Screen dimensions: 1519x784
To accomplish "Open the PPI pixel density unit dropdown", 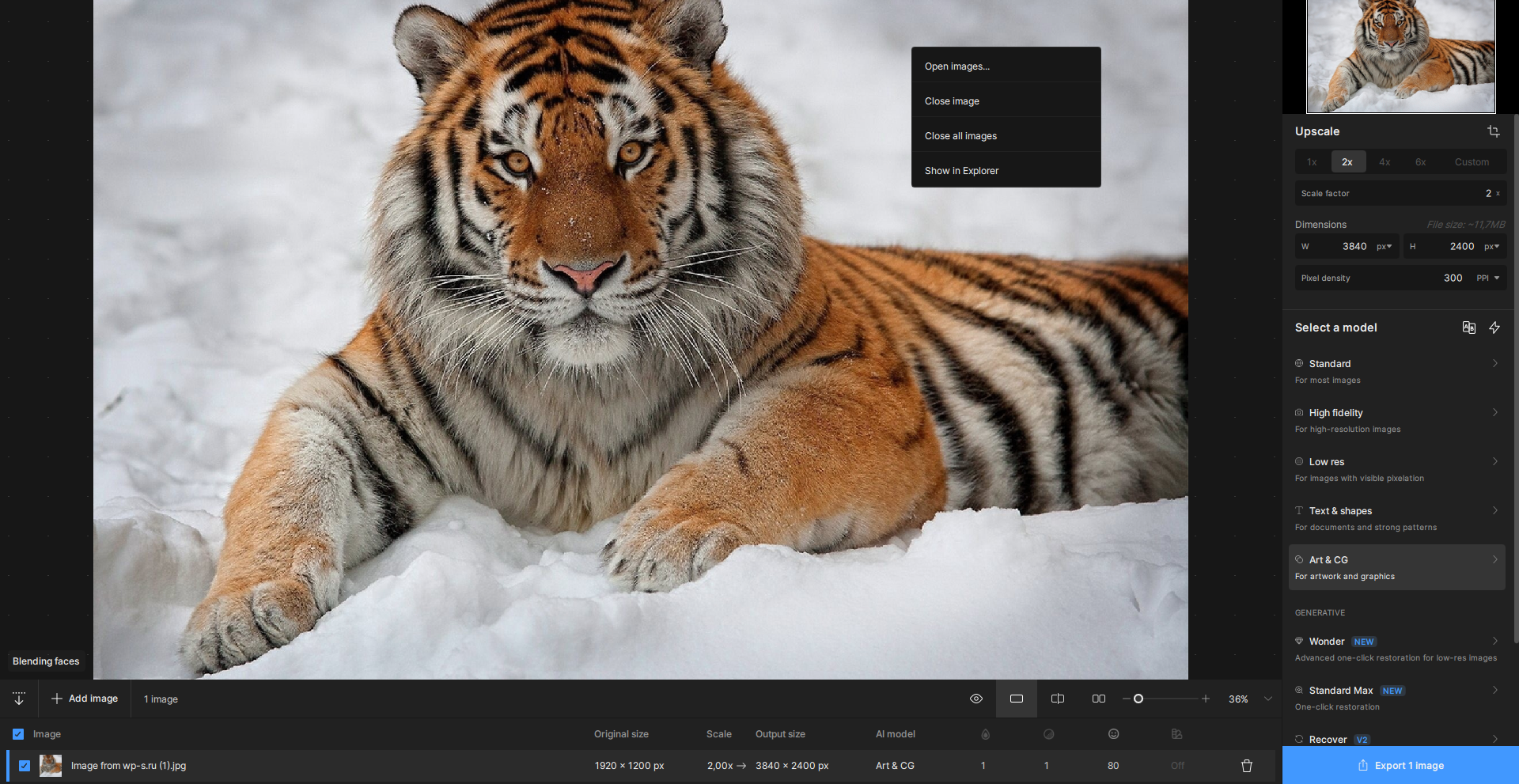I will (x=1488, y=278).
